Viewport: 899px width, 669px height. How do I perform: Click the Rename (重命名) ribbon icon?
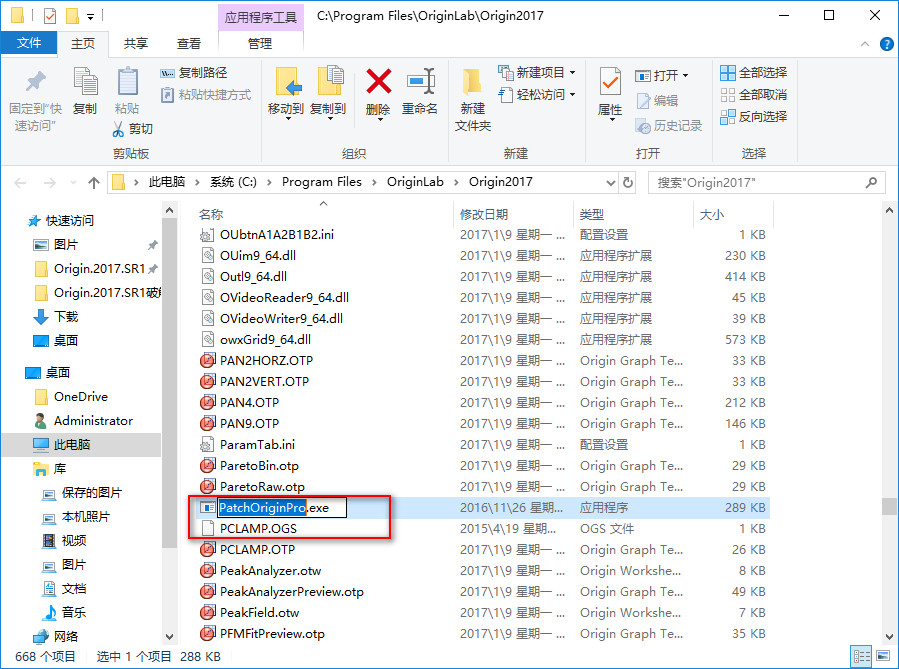420,81
